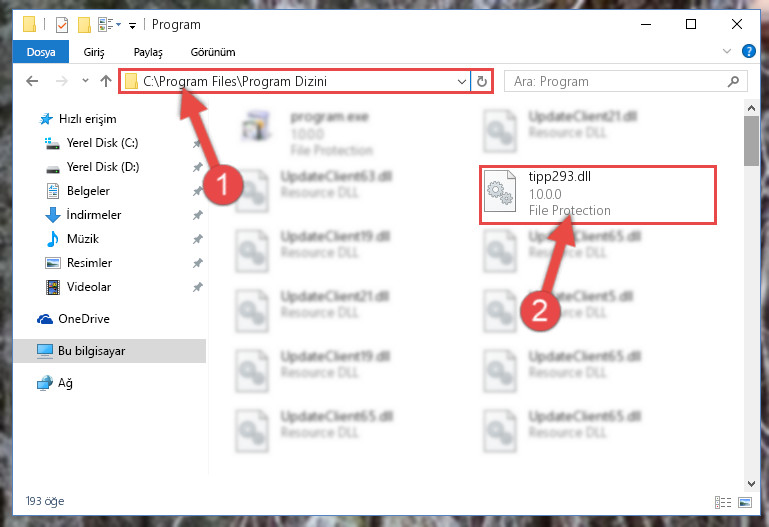
Task: Click the Properties checkmark icon in title bar
Action: tap(62, 25)
